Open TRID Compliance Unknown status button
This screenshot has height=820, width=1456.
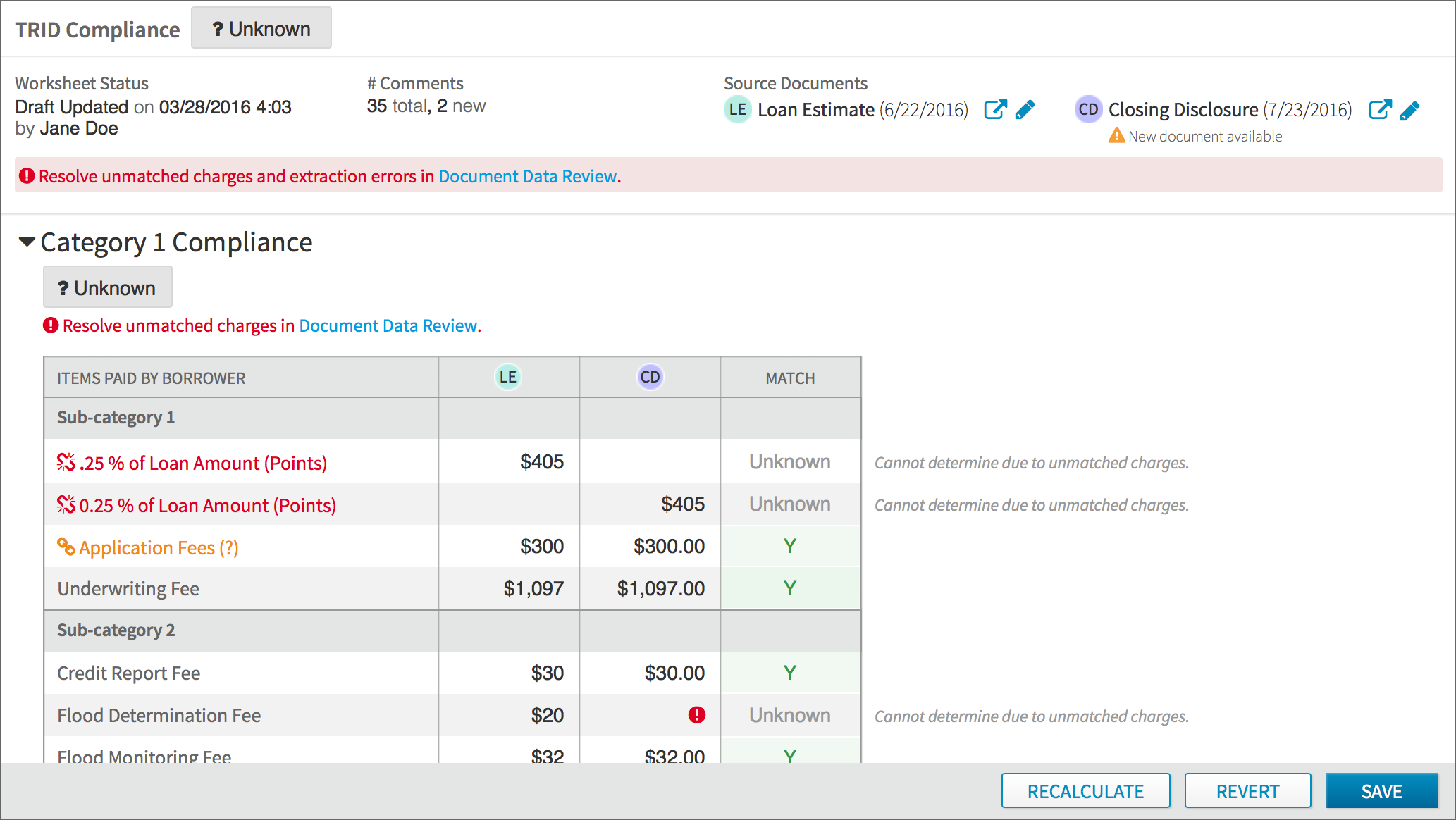(x=261, y=29)
